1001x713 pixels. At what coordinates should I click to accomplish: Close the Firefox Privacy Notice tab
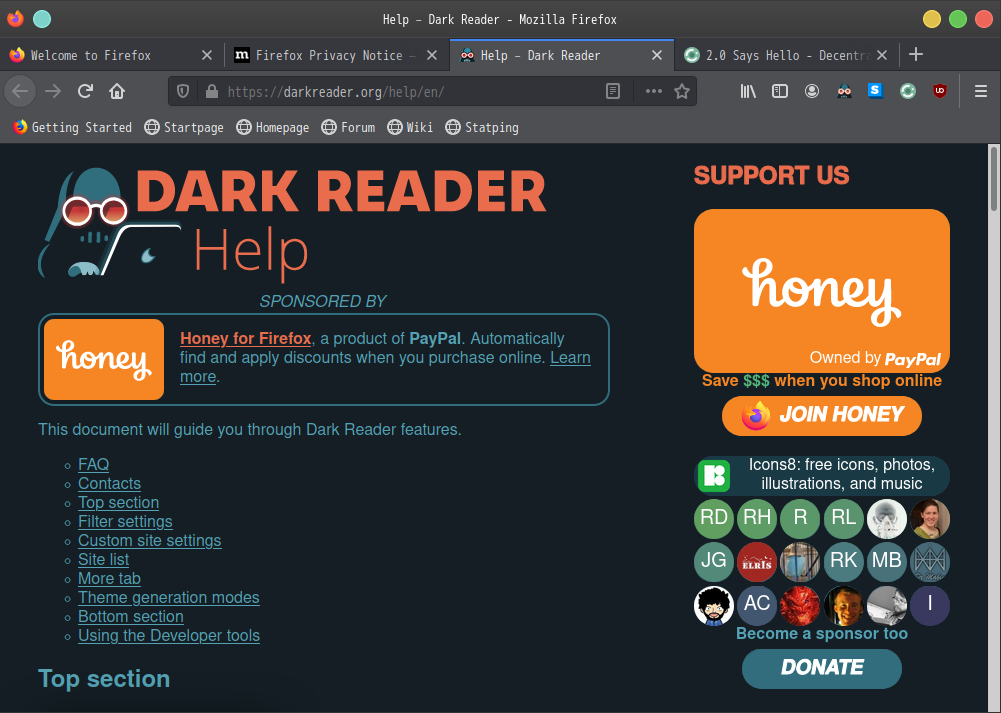pos(432,56)
